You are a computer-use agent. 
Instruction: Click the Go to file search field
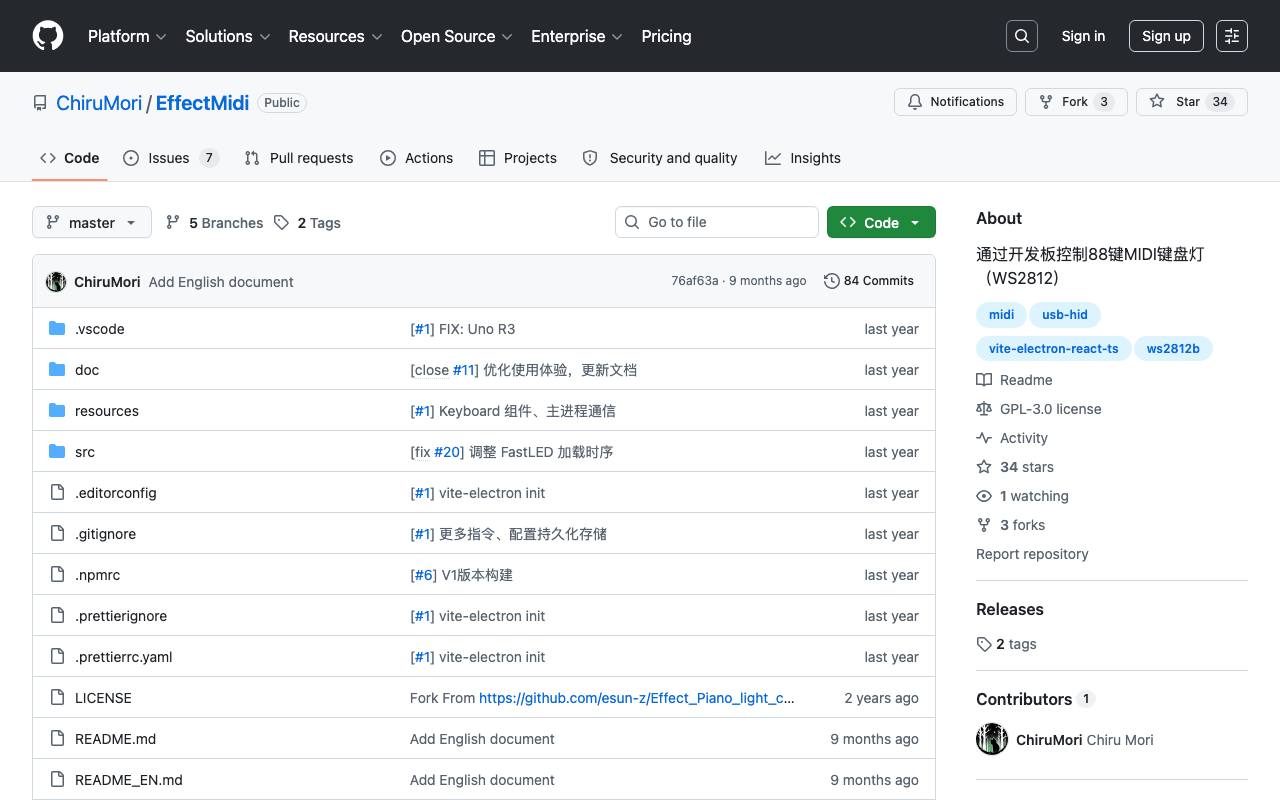coord(717,222)
